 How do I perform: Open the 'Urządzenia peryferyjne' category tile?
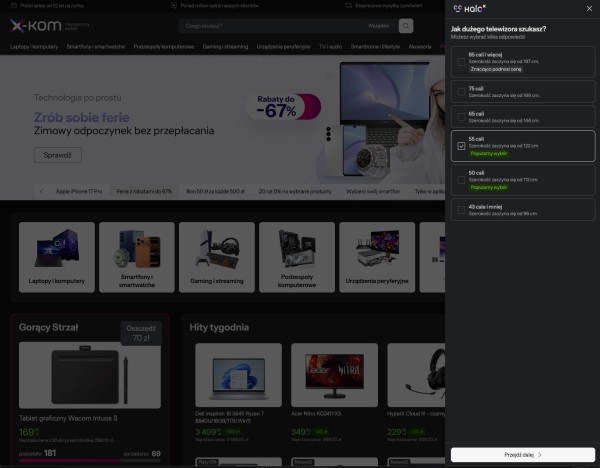(377, 257)
